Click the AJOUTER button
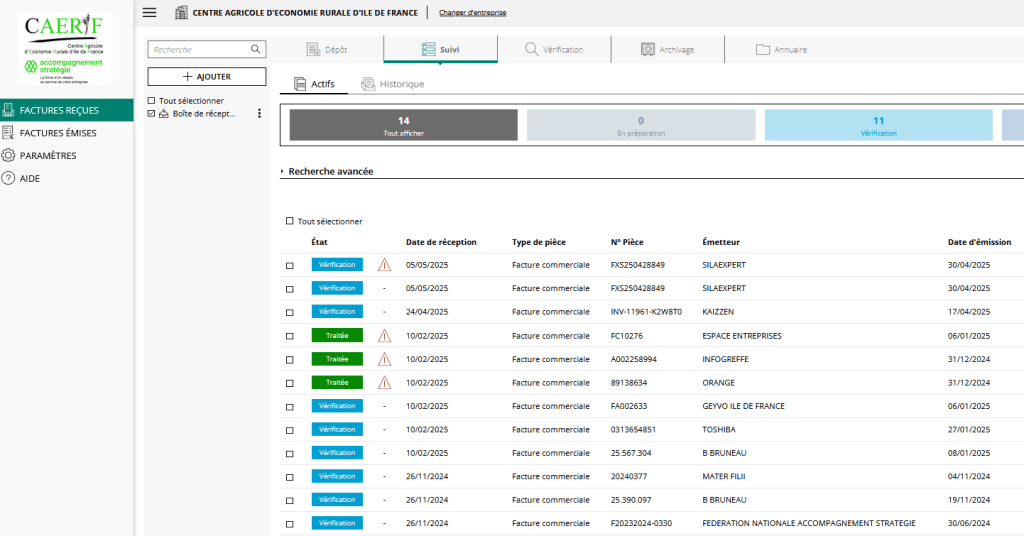This screenshot has height=536, width=1024. [206, 76]
